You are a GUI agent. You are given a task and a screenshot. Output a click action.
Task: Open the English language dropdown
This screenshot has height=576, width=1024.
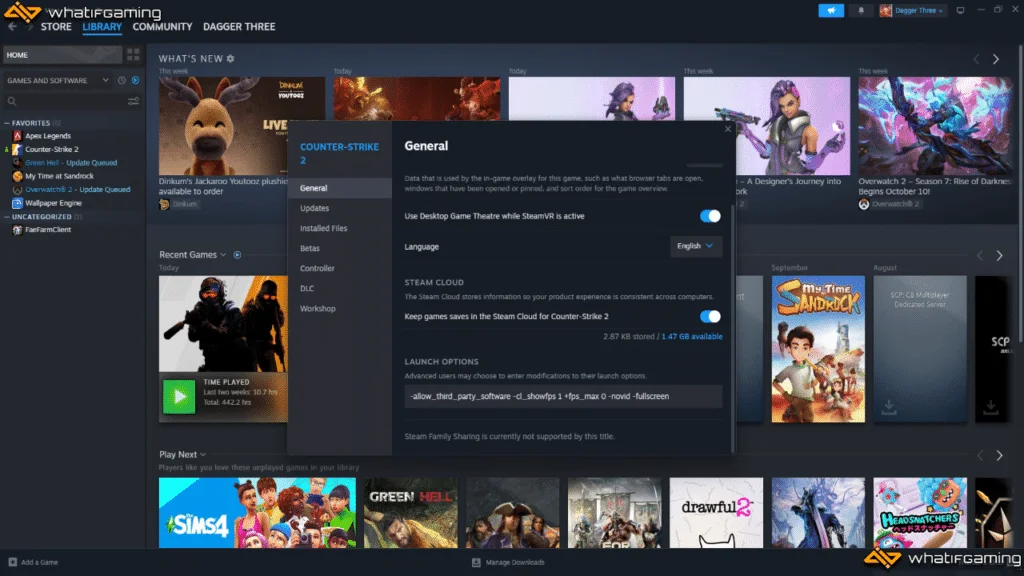pyautogui.click(x=695, y=246)
